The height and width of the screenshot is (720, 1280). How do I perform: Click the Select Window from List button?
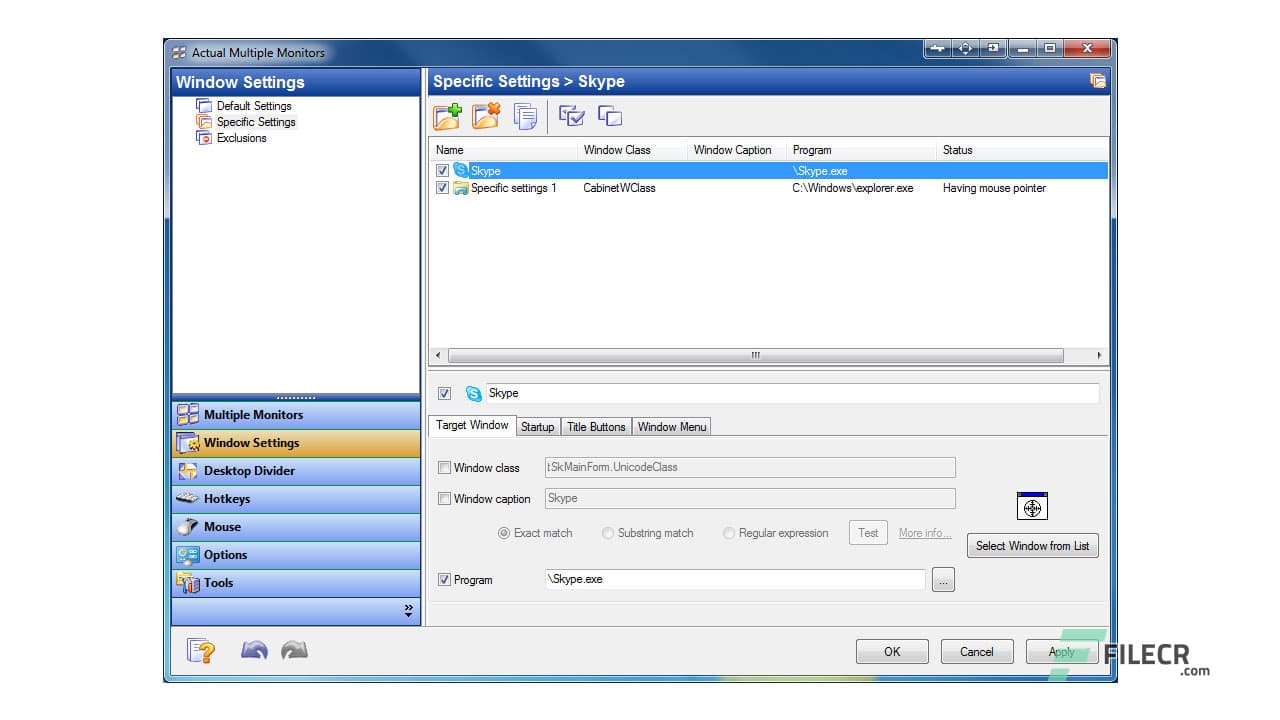pos(1032,546)
